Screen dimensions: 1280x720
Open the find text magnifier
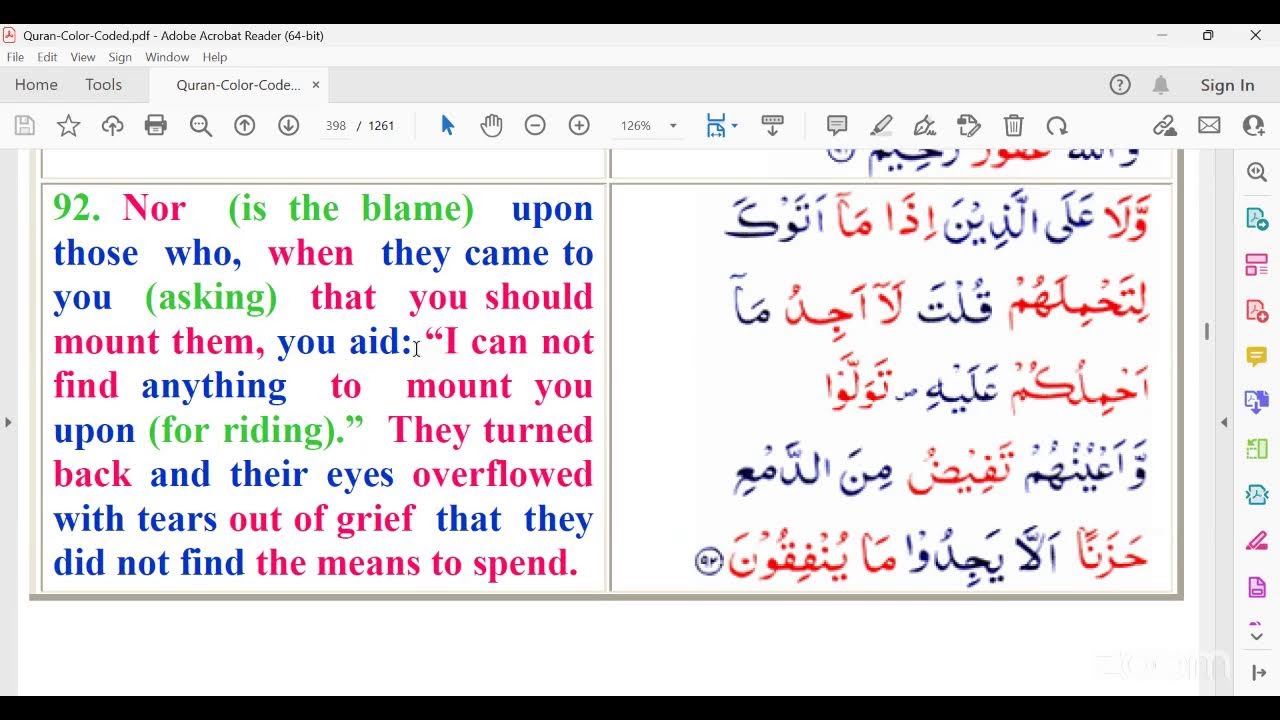[x=200, y=126]
